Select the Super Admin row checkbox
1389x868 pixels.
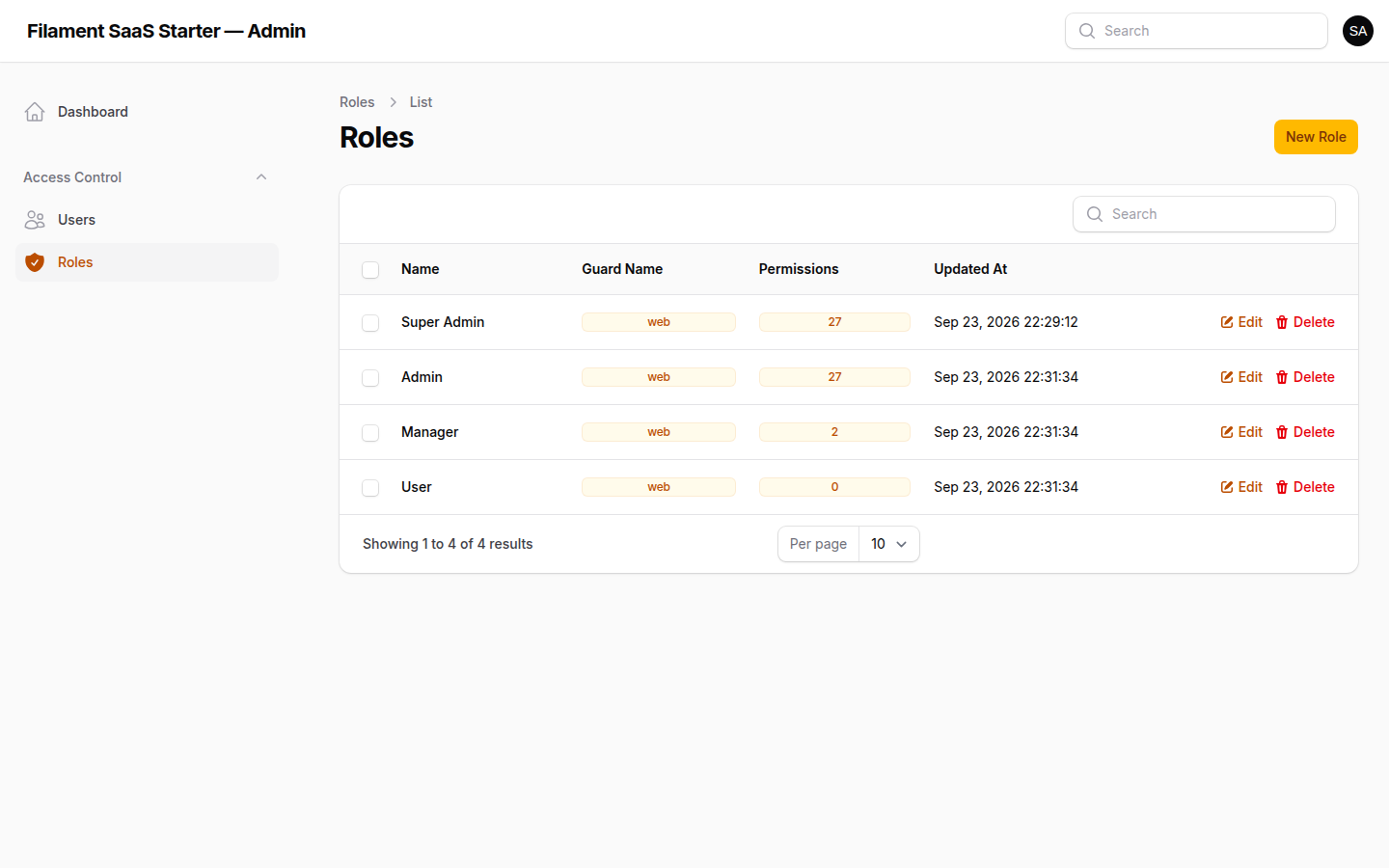(370, 323)
